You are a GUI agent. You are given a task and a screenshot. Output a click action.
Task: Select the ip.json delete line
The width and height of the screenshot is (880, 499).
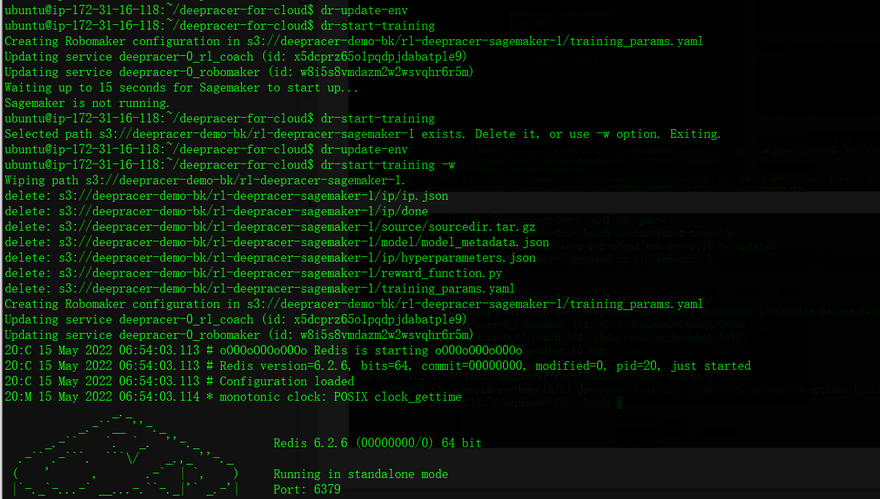coord(226,196)
